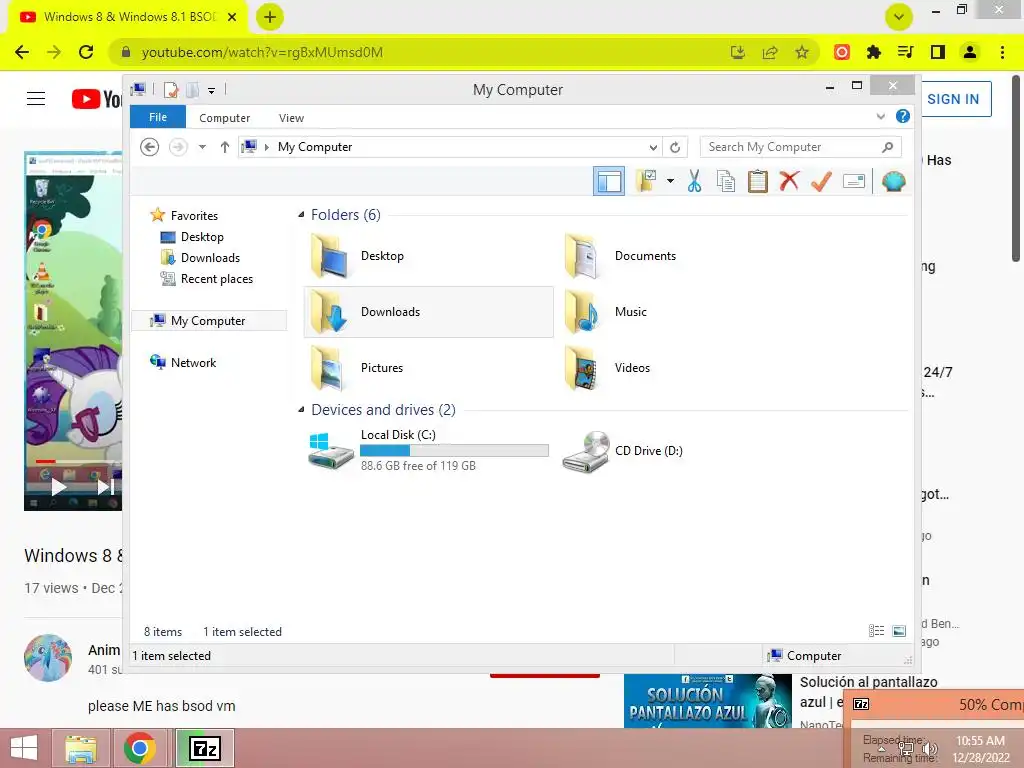Click the email envelope toolbar icon
1024x768 pixels.
[854, 181]
